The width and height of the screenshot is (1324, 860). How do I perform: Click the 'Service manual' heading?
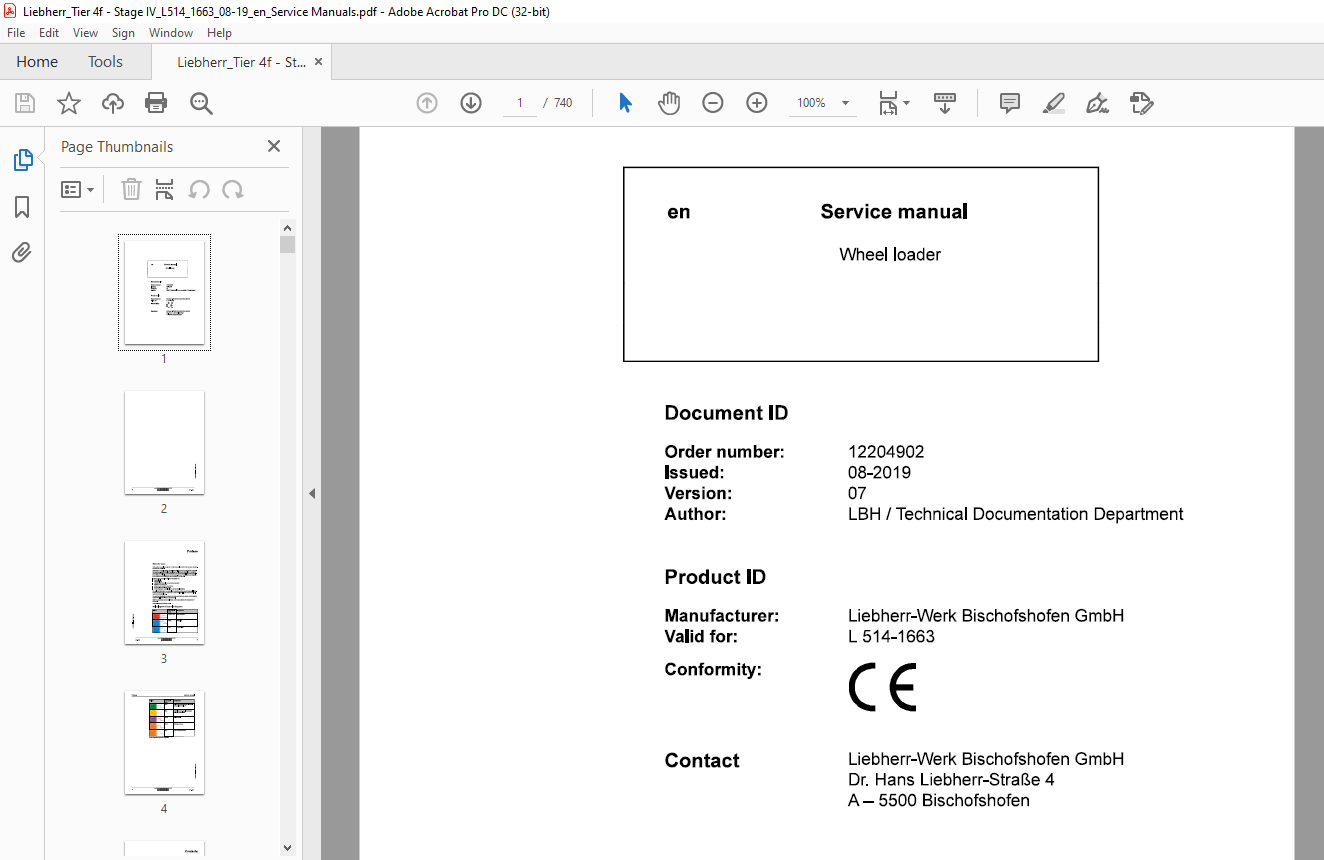(x=894, y=212)
